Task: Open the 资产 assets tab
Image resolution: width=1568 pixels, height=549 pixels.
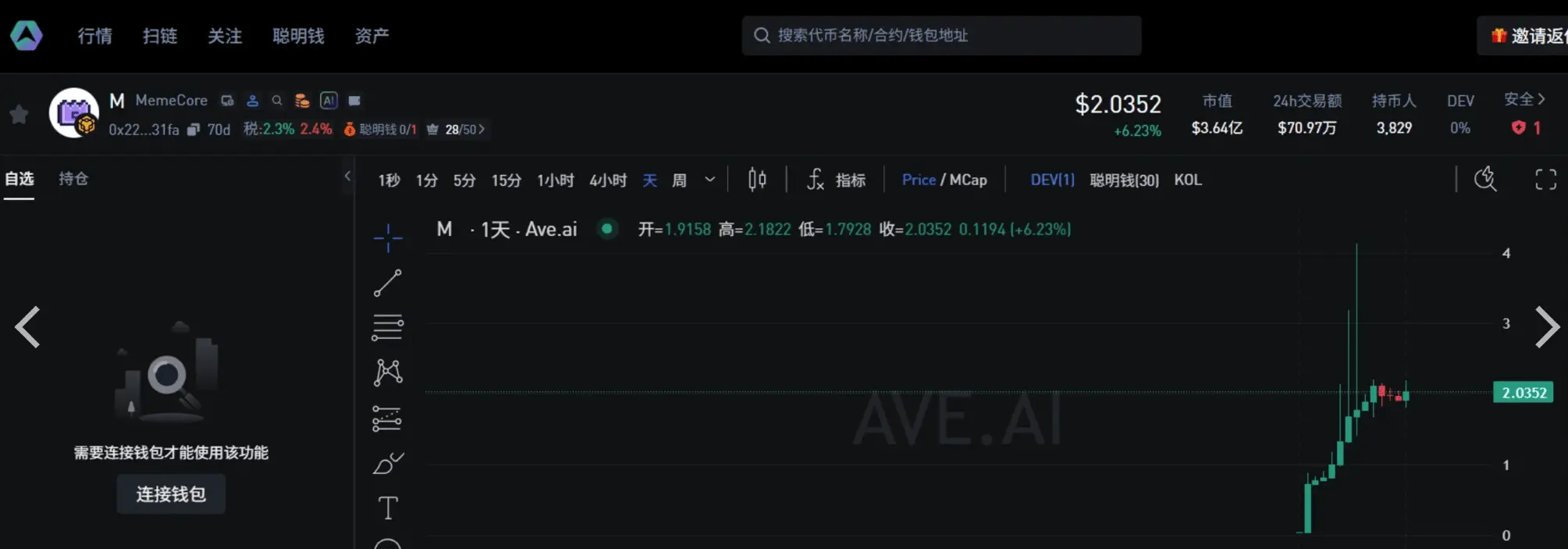Action: [372, 36]
